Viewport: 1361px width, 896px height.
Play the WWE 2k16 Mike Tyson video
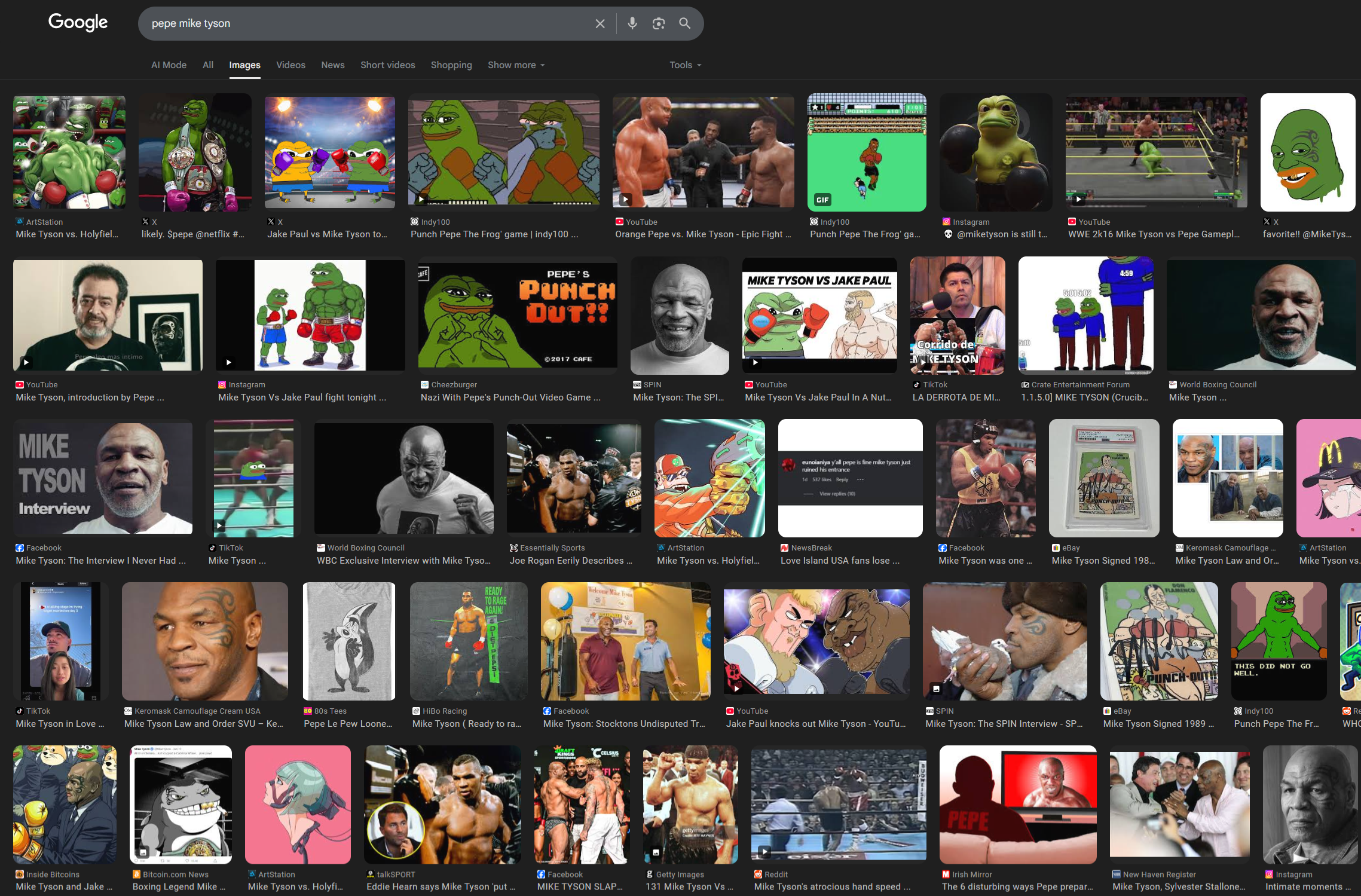click(1078, 200)
